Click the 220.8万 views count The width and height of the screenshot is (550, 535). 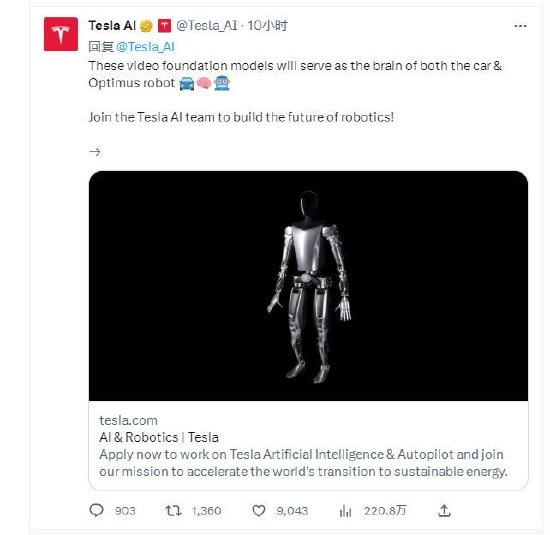(385, 511)
